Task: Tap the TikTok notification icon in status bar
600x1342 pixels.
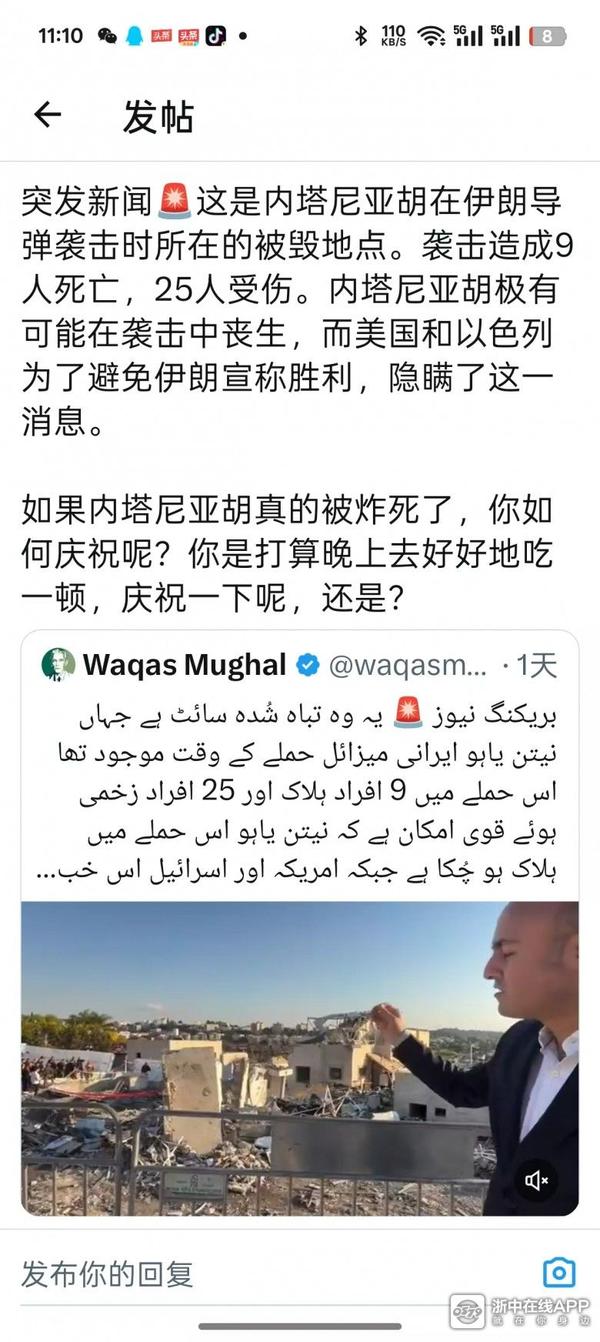Action: [x=216, y=36]
